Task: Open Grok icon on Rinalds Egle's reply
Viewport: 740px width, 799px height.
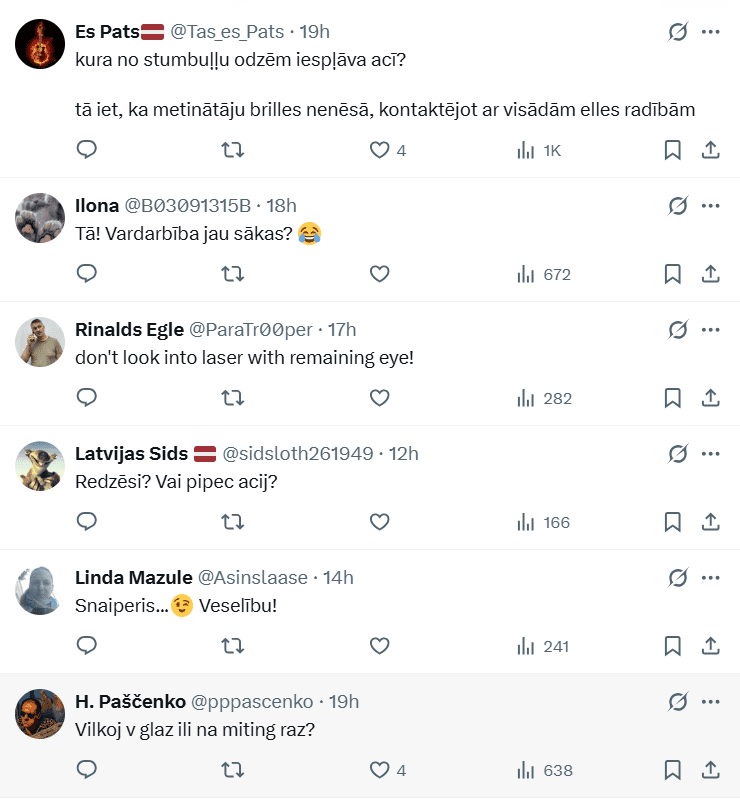Action: tap(678, 329)
